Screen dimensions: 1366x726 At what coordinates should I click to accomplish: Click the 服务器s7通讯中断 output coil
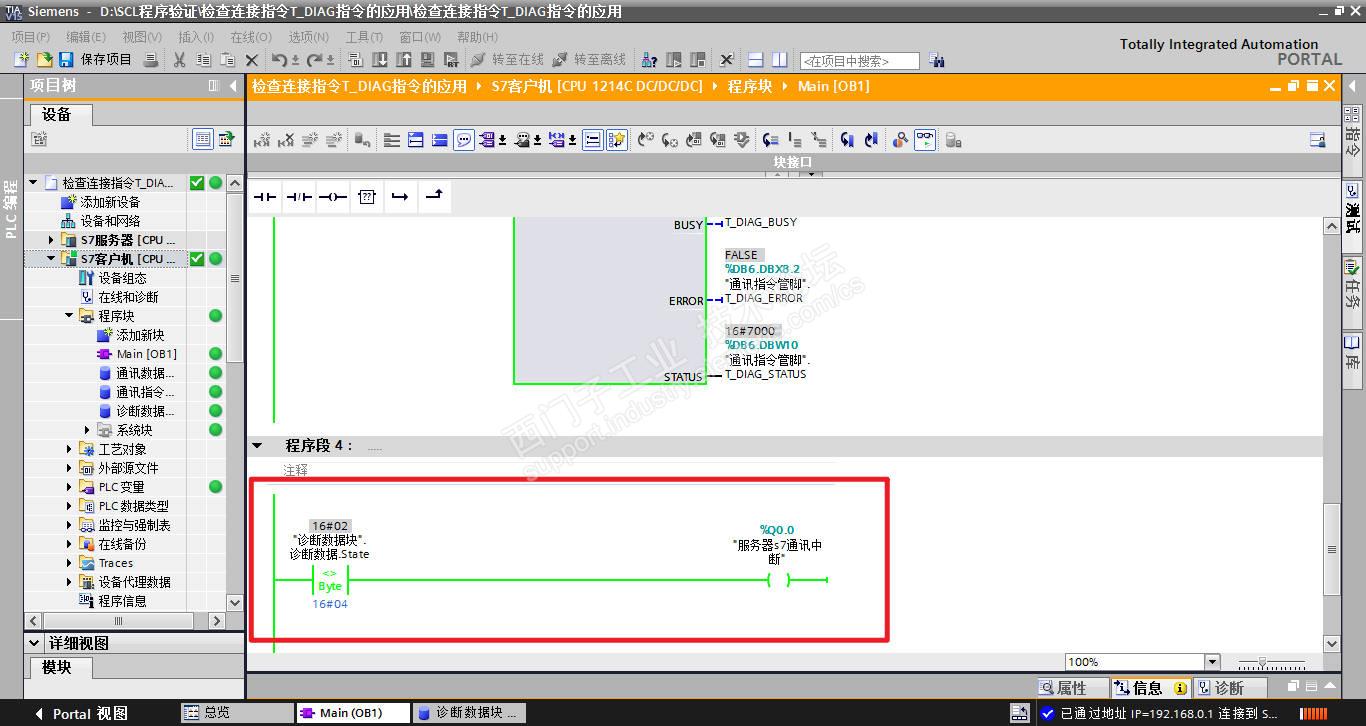[x=778, y=580]
